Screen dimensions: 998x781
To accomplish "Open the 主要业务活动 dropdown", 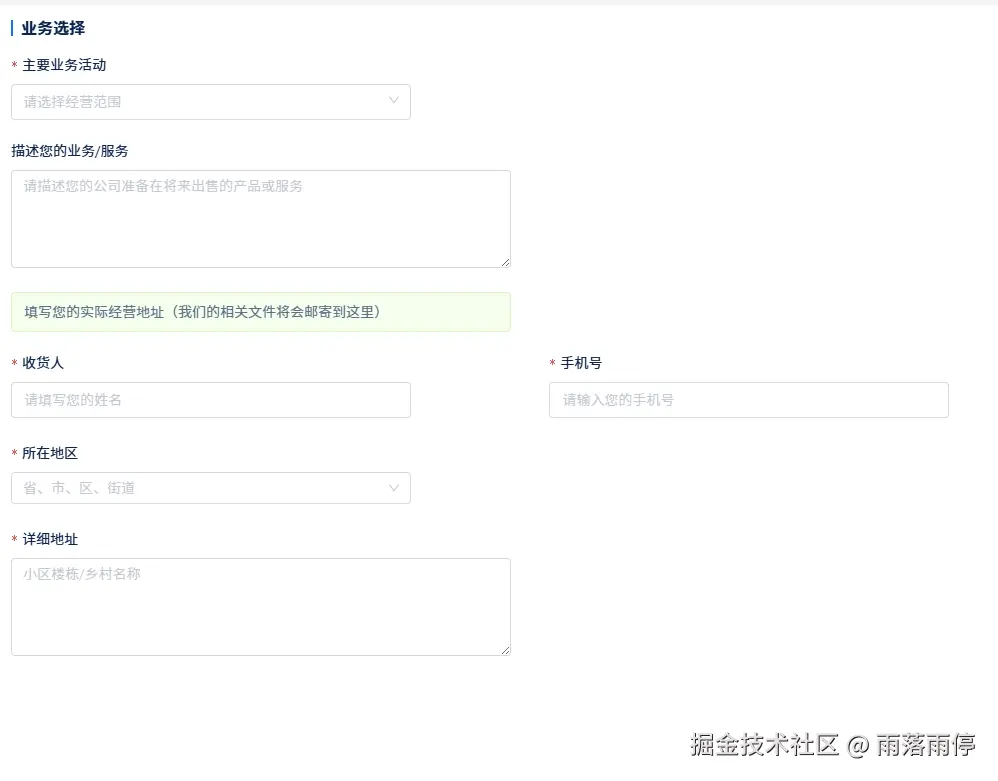I will (x=211, y=102).
